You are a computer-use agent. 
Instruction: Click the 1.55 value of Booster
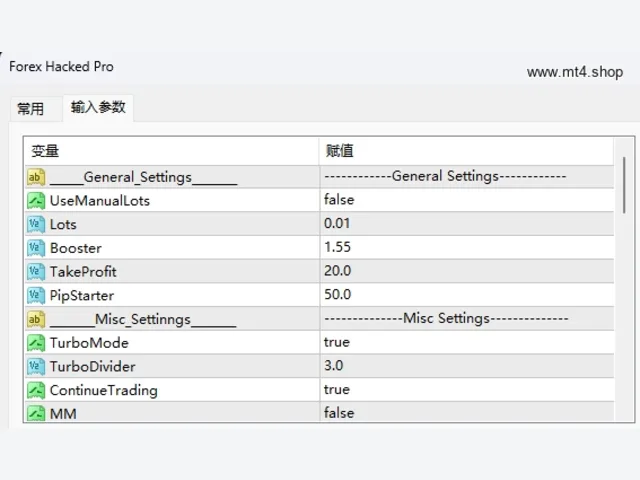click(337, 247)
